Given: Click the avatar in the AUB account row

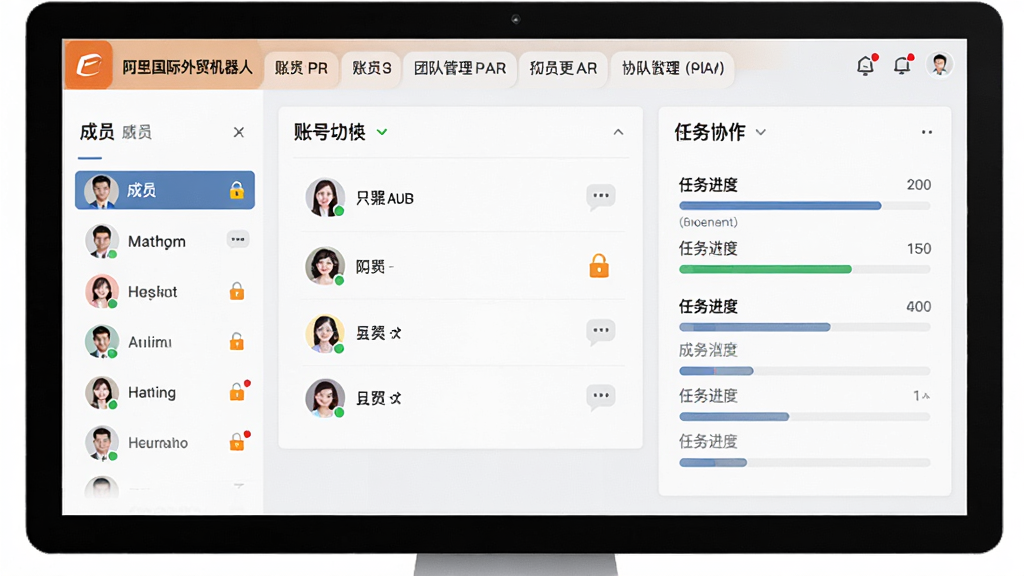Looking at the screenshot, I should coord(325,197).
